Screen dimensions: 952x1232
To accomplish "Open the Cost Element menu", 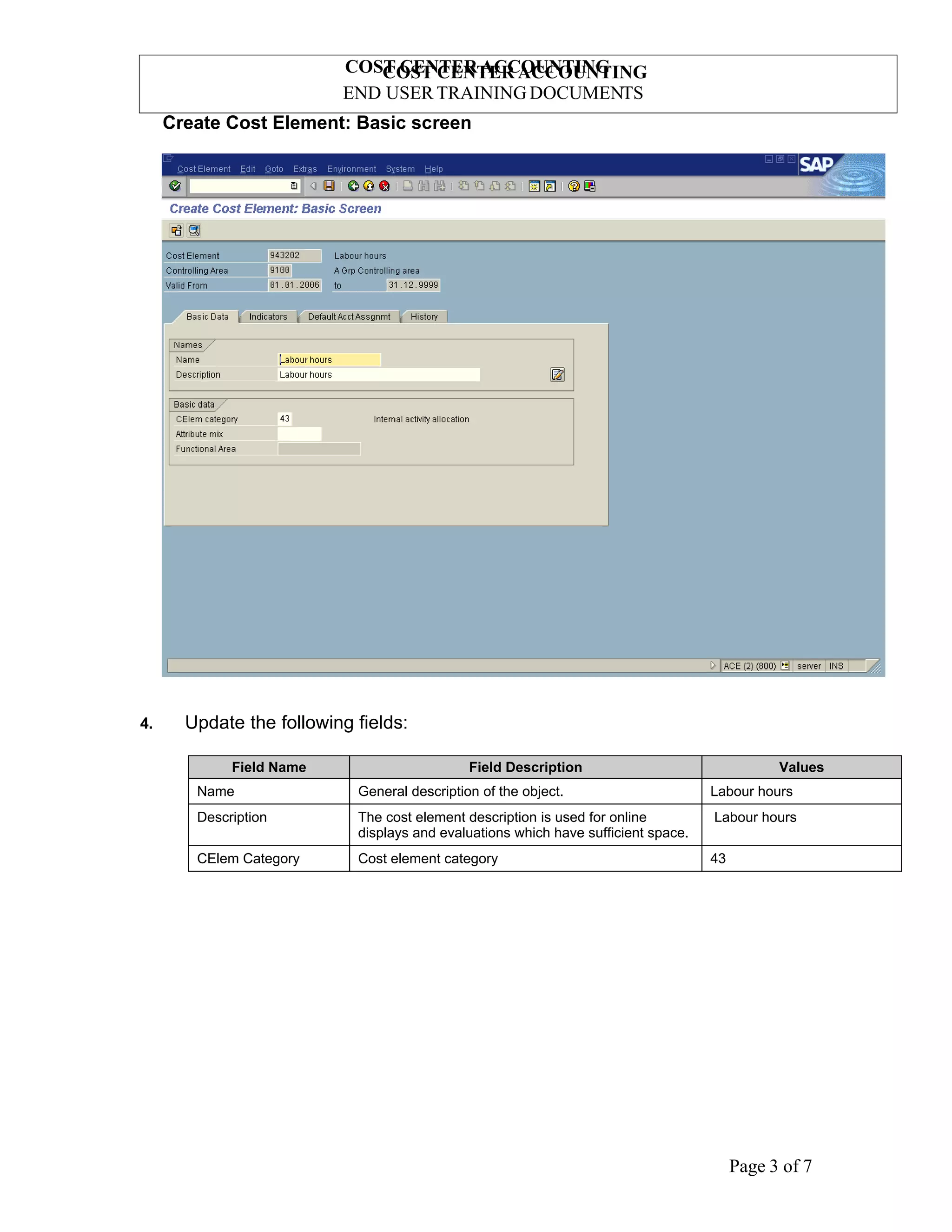I will click(204, 169).
